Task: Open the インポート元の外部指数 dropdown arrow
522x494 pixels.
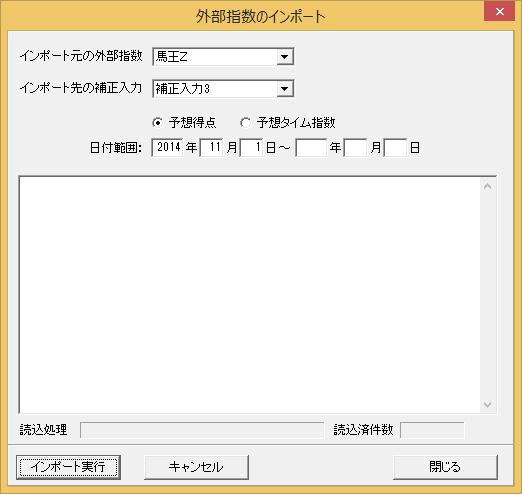Action: point(285,57)
